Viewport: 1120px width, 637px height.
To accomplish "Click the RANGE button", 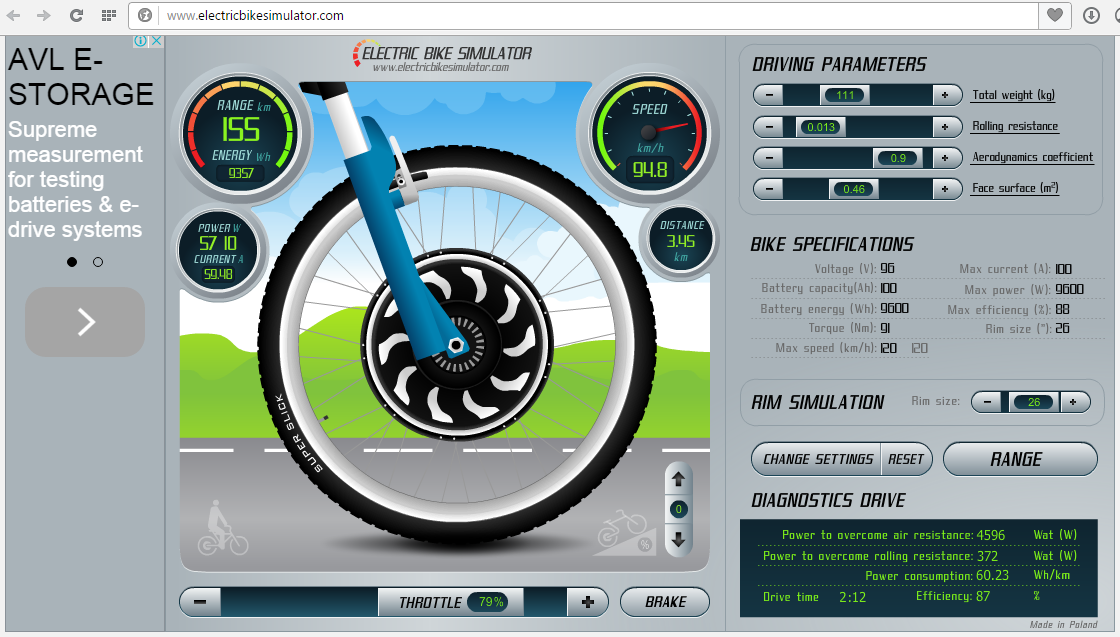I will [1019, 459].
